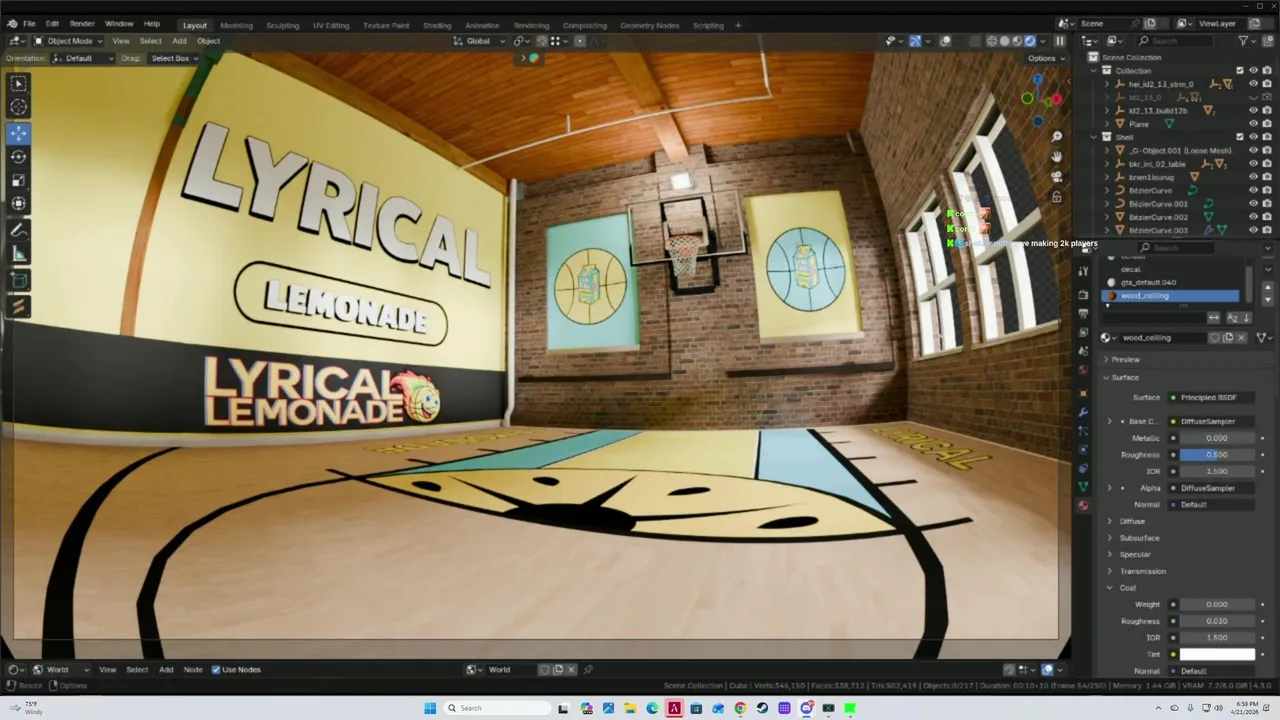Adjust the Metallic 0.000 slider
1280x720 pixels.
pyautogui.click(x=1217, y=438)
